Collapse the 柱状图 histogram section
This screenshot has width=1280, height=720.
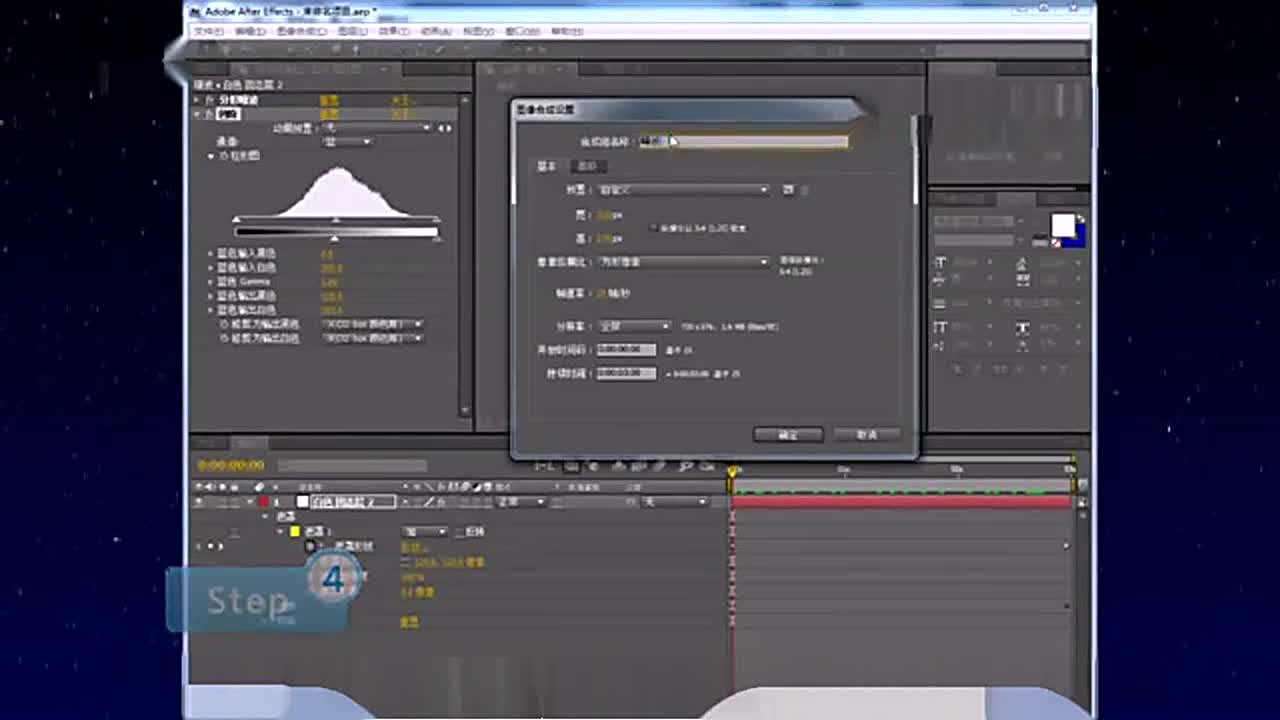(x=211, y=157)
